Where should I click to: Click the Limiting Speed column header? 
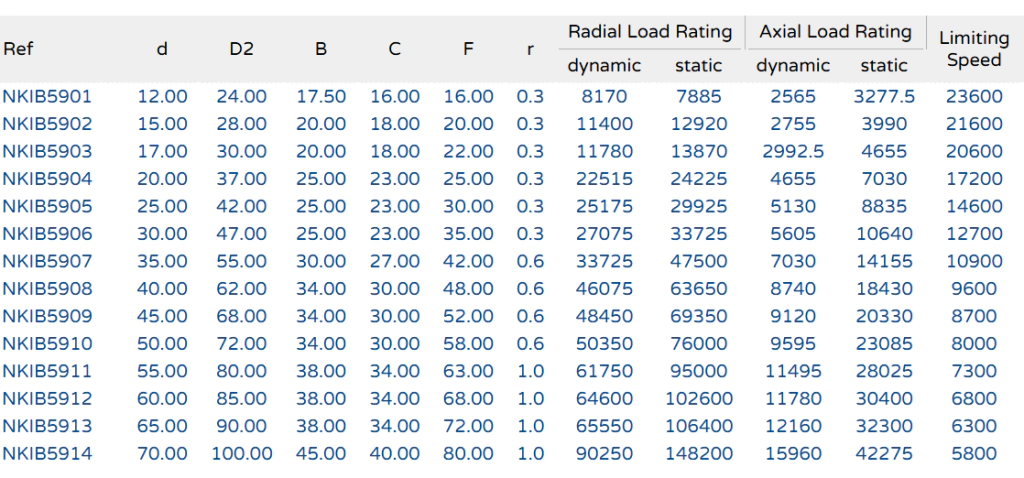pyautogui.click(x=974, y=49)
